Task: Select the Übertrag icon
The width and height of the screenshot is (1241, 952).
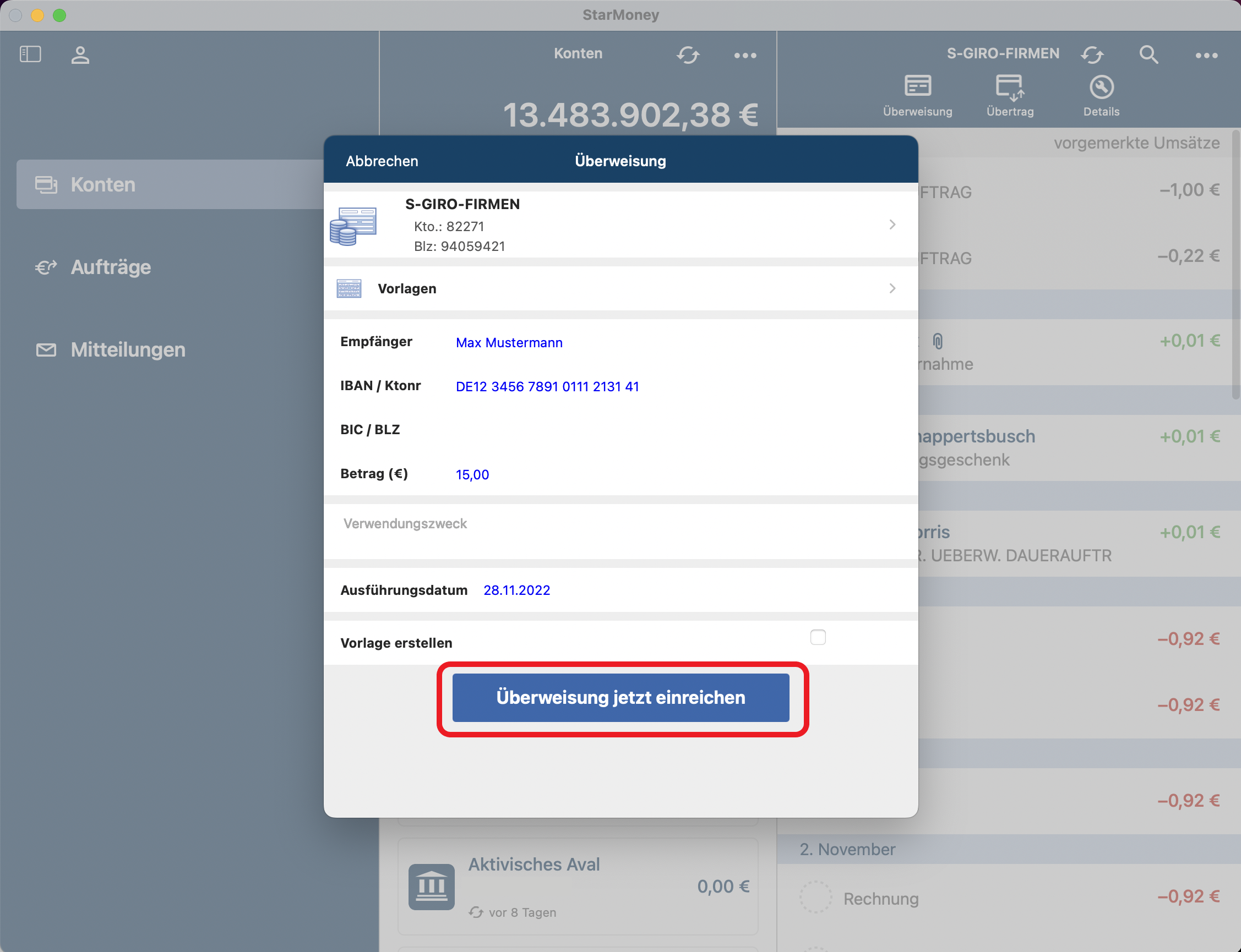Action: click(1009, 94)
